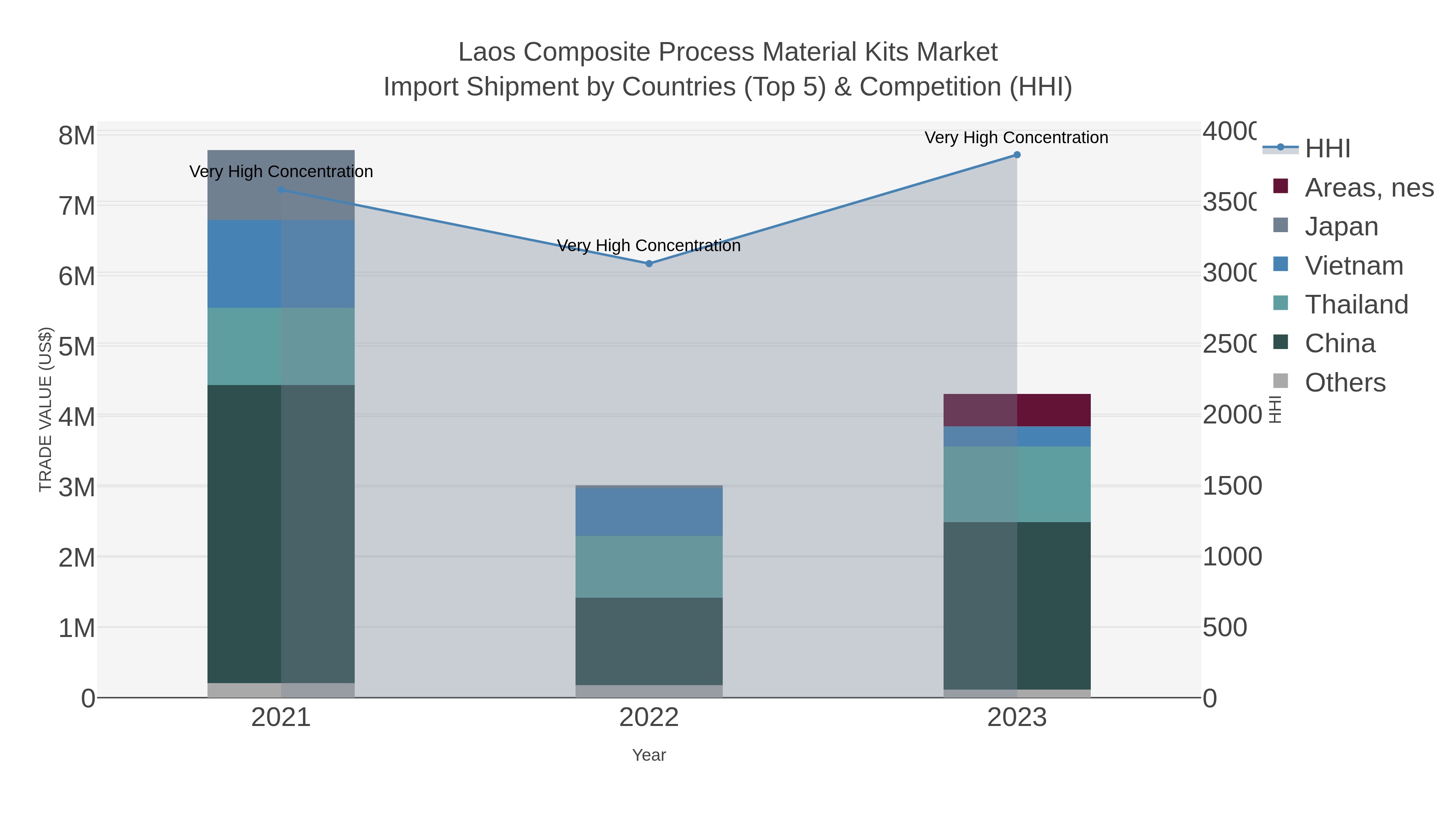1456x819 pixels.
Task: Click the China bar segment in 2023
Action: (x=1017, y=606)
